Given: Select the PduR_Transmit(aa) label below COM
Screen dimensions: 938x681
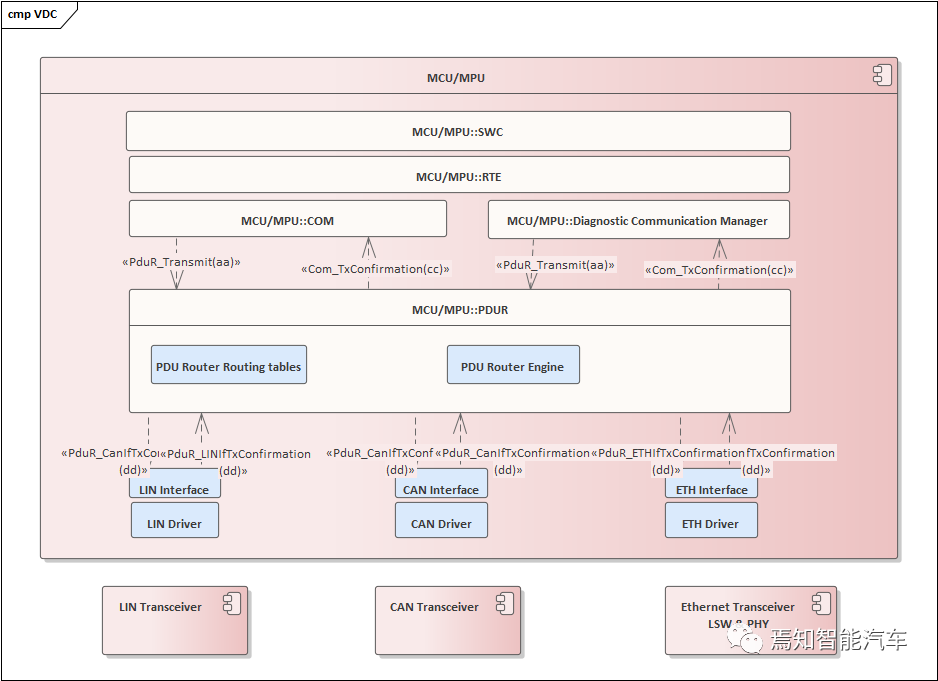Looking at the screenshot, I should click(x=181, y=262).
